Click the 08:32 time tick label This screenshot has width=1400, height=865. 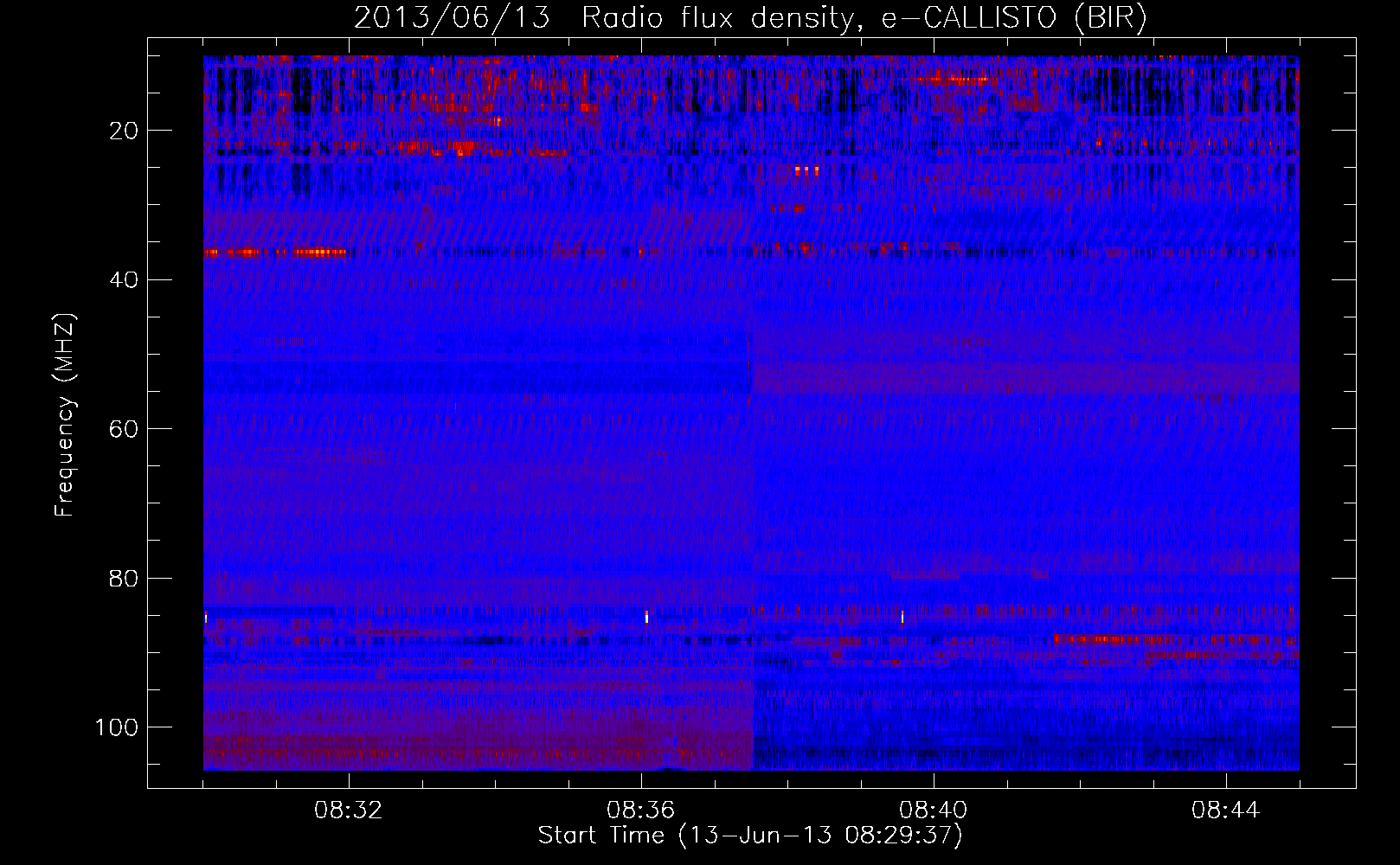pyautogui.click(x=349, y=811)
